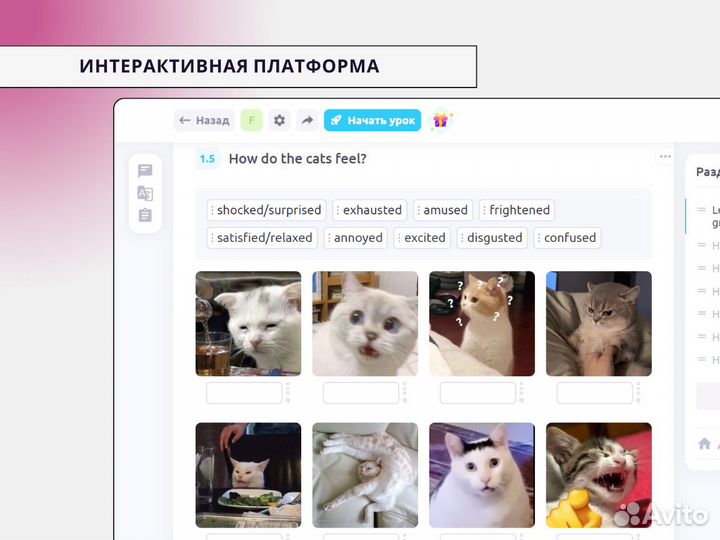This screenshot has width=720, height=540.
Task: Click the cat at dinner table image
Action: pyautogui.click(x=248, y=475)
